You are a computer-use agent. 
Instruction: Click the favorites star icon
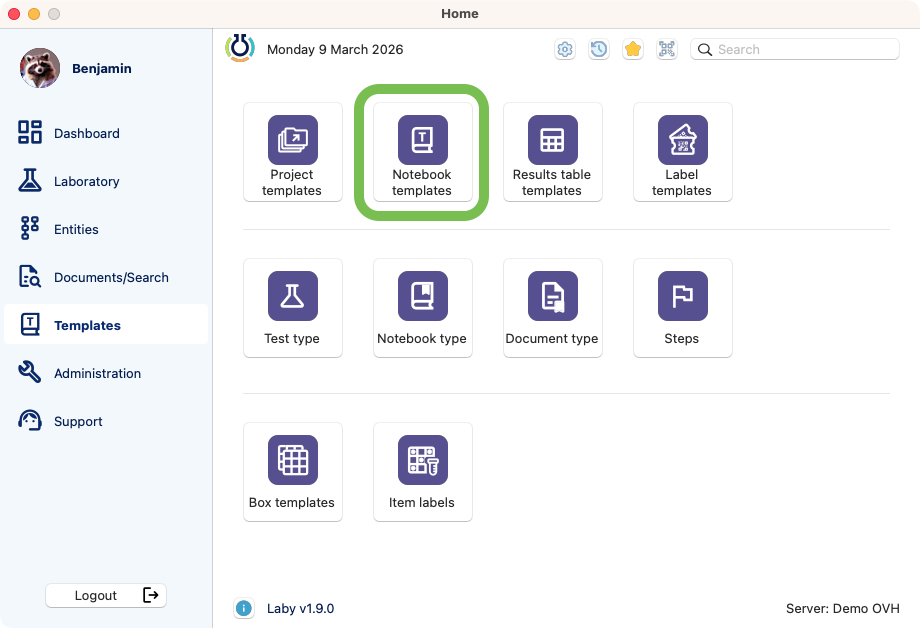click(633, 49)
